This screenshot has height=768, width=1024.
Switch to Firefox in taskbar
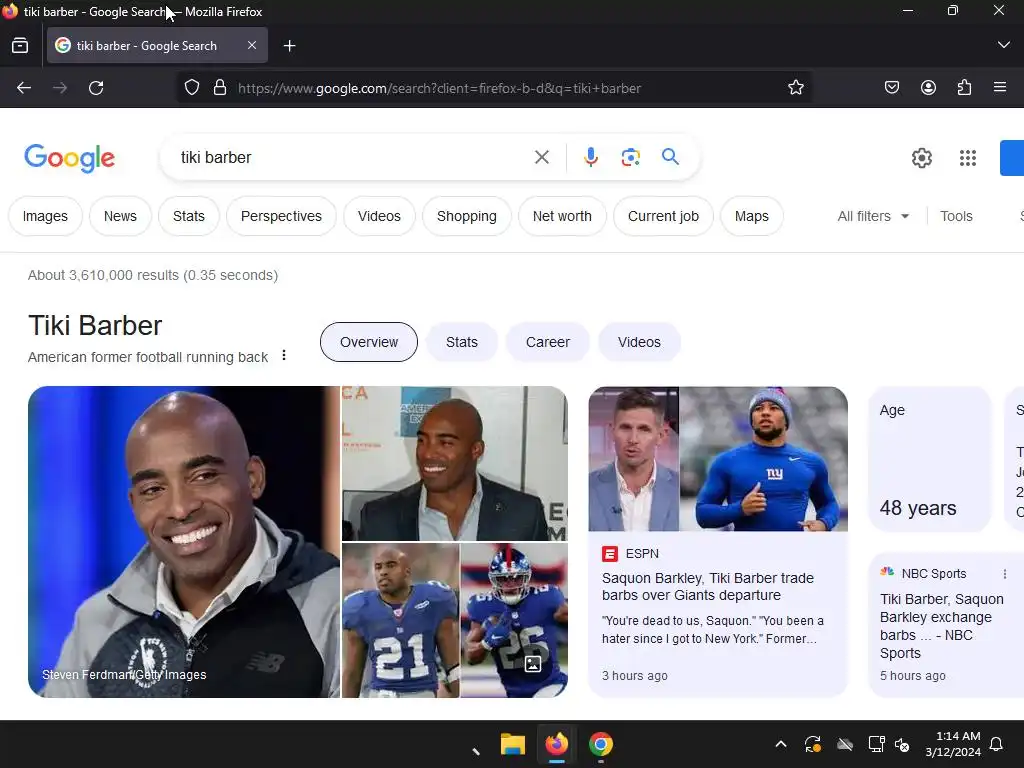click(556, 744)
